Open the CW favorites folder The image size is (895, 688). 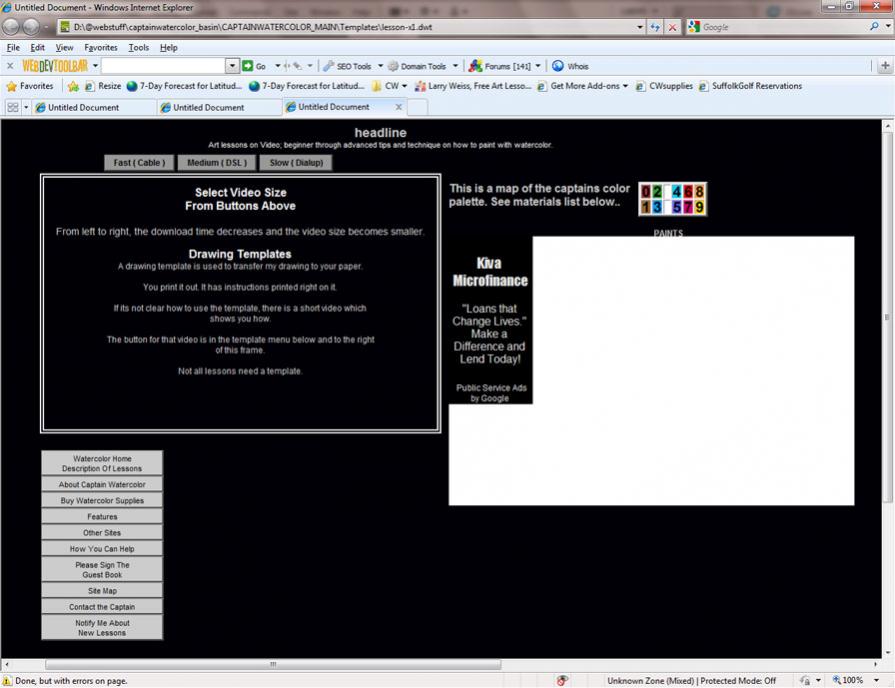click(x=389, y=86)
